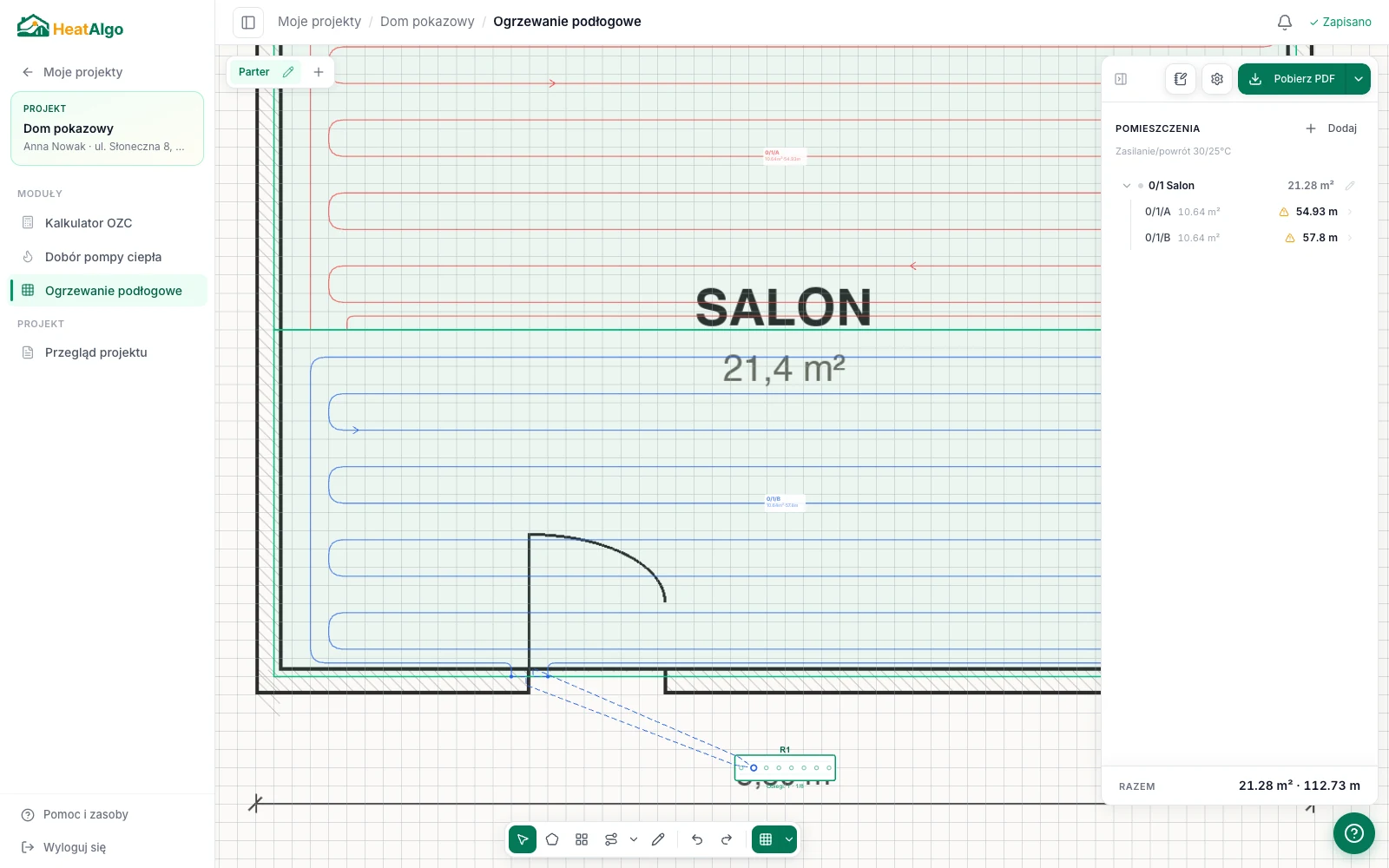Activate the pointer select tool
This screenshot has height=868, width=1389.
(523, 839)
